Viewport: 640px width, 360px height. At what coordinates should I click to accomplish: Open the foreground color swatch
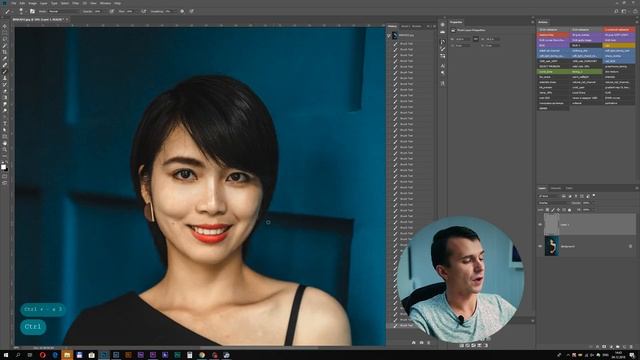tap(3, 166)
